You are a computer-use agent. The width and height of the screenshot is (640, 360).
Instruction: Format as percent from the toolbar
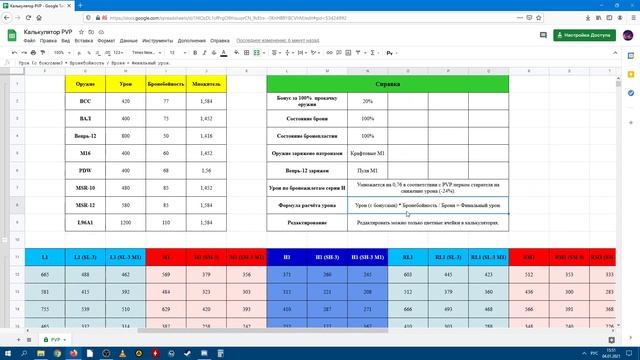pyautogui.click(x=89, y=53)
